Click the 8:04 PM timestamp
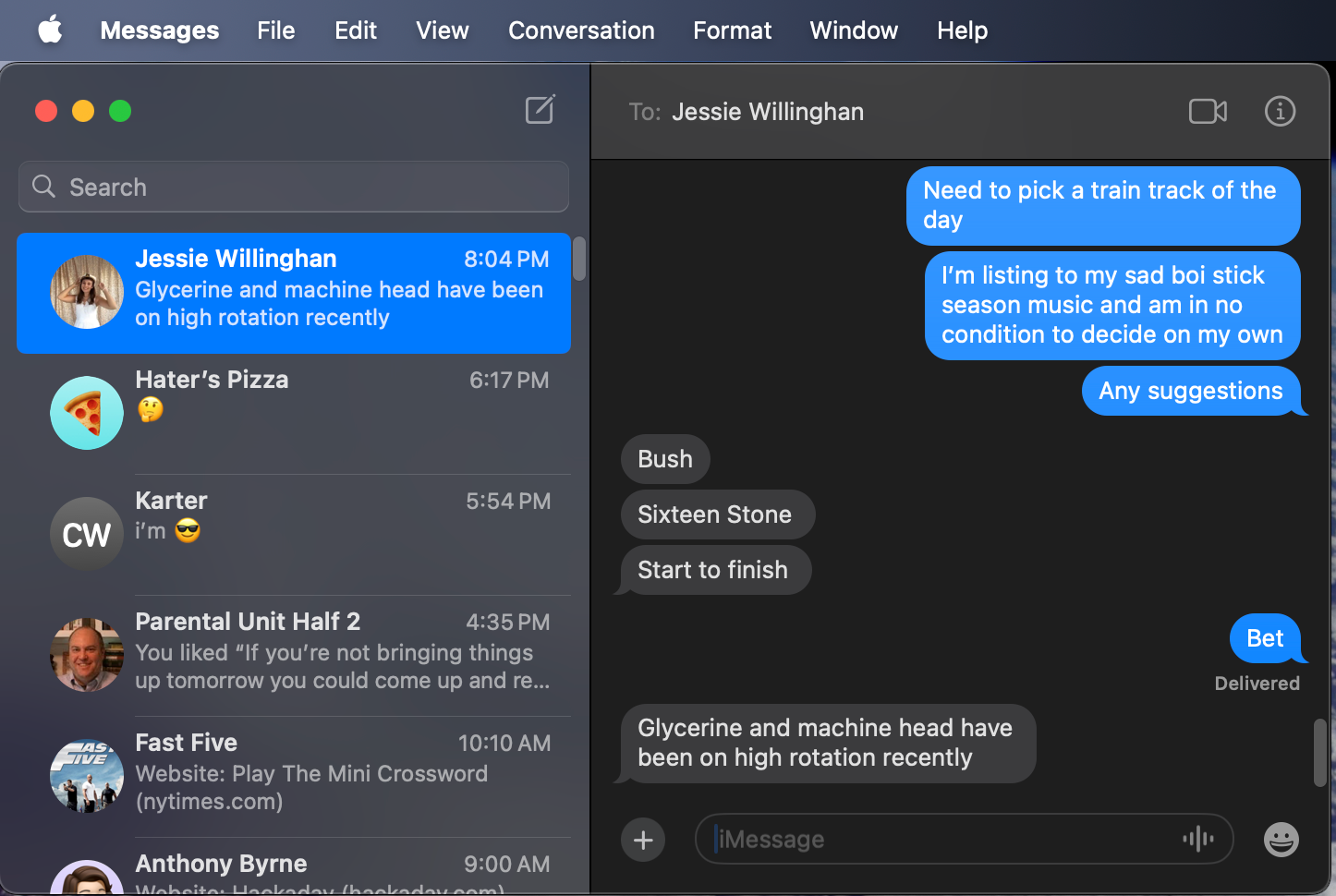This screenshot has width=1336, height=896. point(506,260)
